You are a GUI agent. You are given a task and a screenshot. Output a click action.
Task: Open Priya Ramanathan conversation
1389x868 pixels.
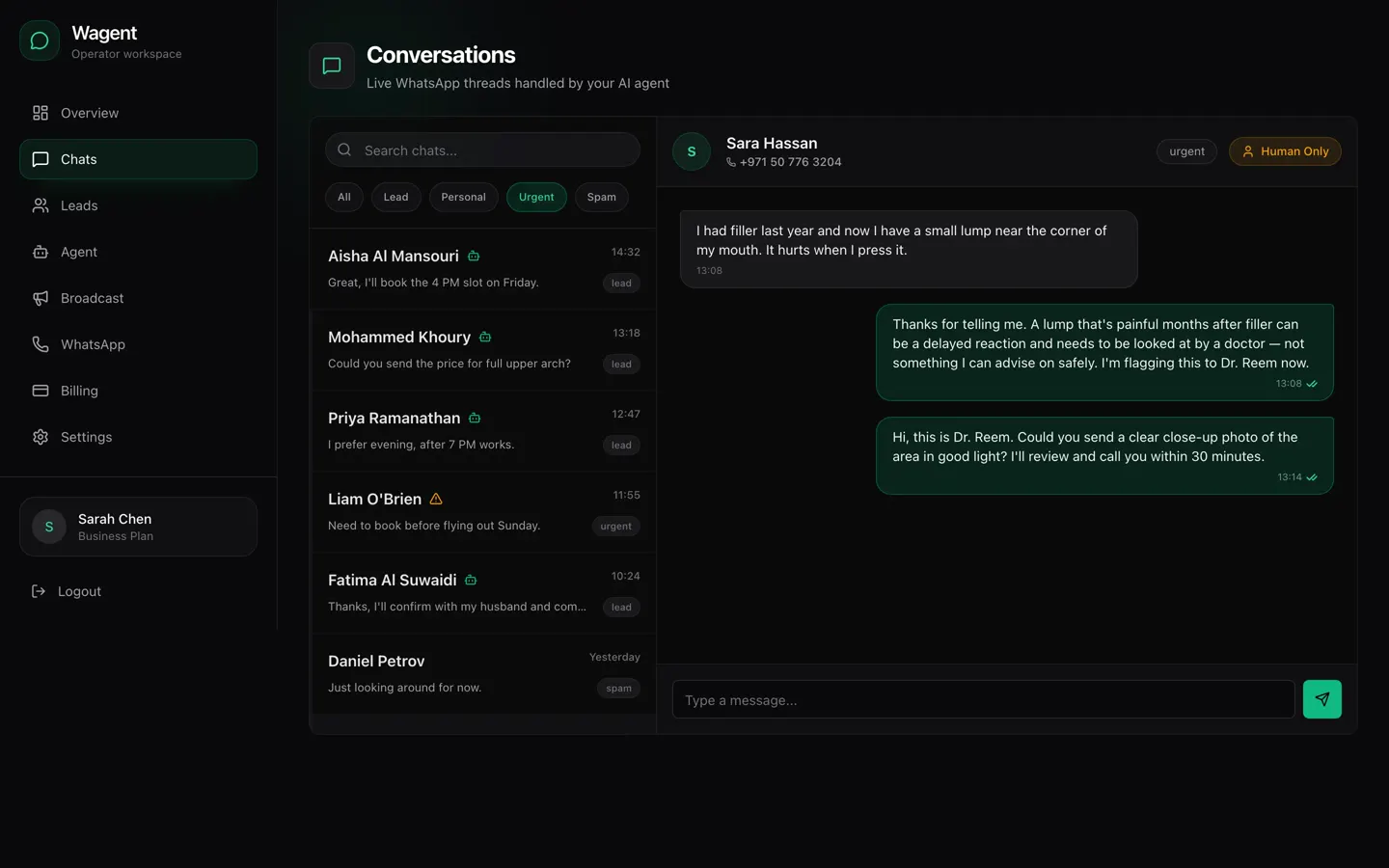(482, 431)
